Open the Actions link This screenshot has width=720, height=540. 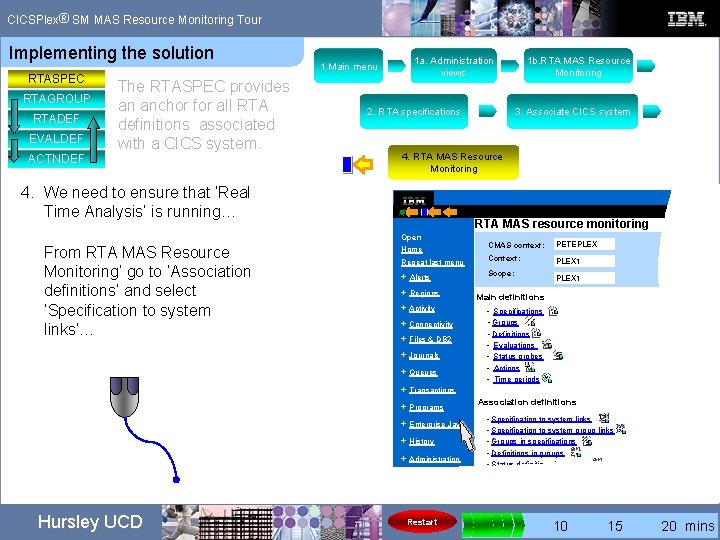[x=506, y=368]
